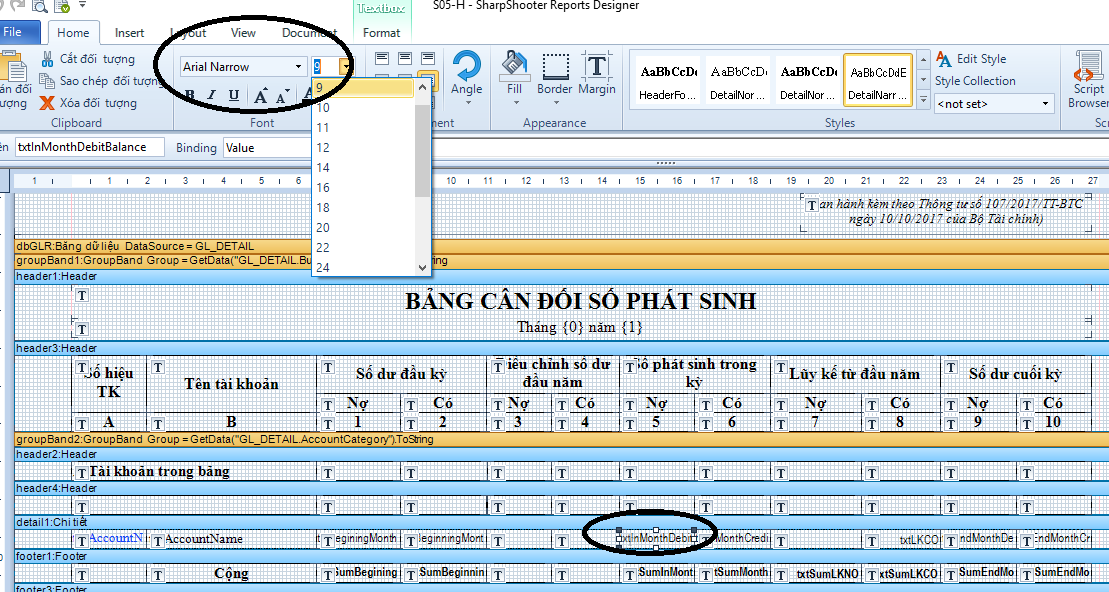This screenshot has width=1109, height=592.
Task: Toggle bold formatting
Action: click(x=190, y=95)
